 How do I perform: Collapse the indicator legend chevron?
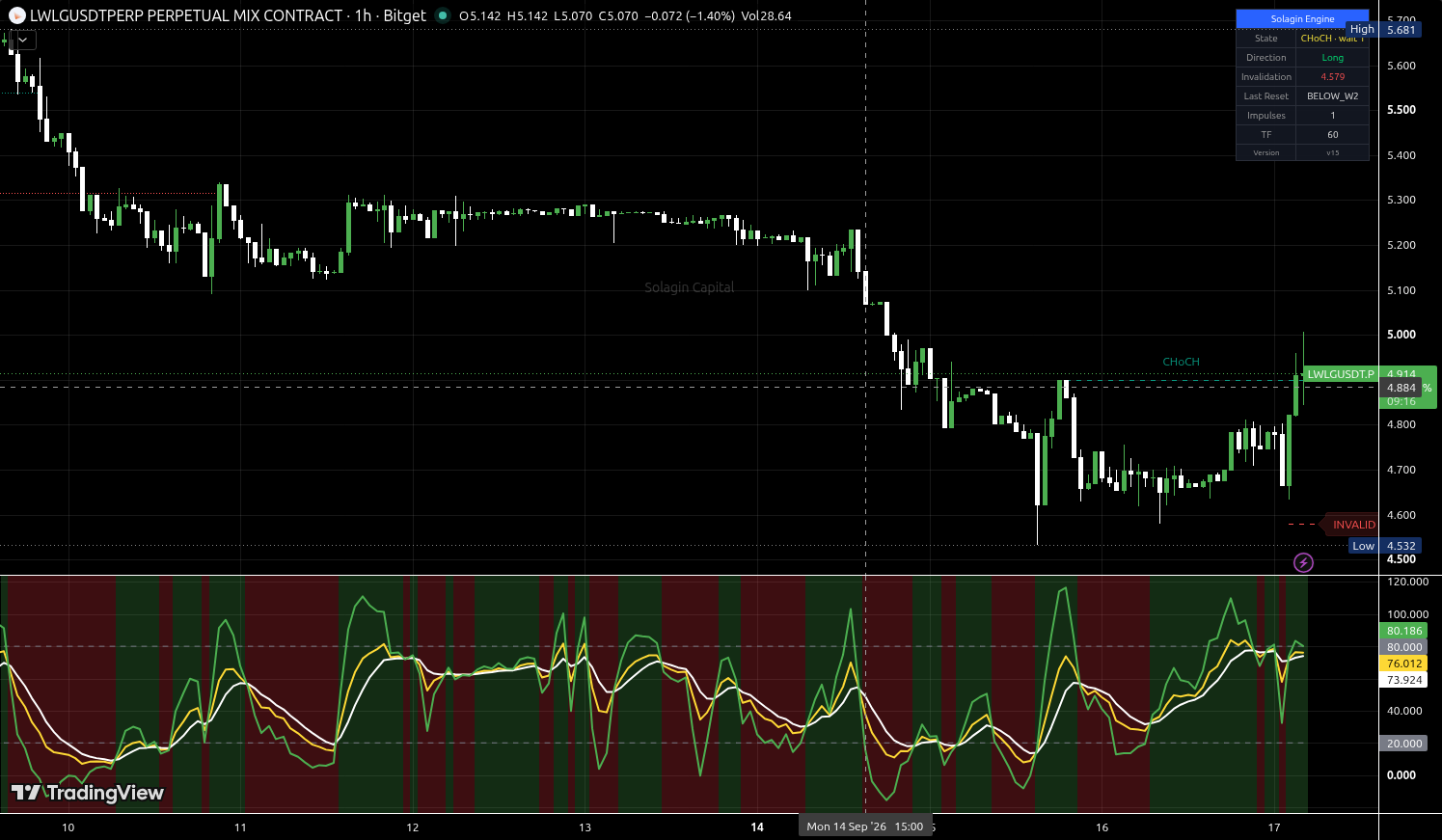click(22, 40)
